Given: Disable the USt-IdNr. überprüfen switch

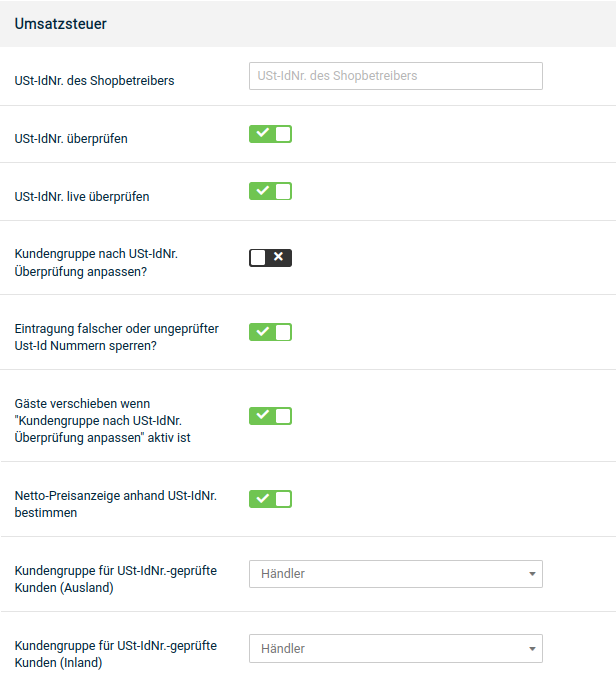Looking at the screenshot, I should pos(270,134).
